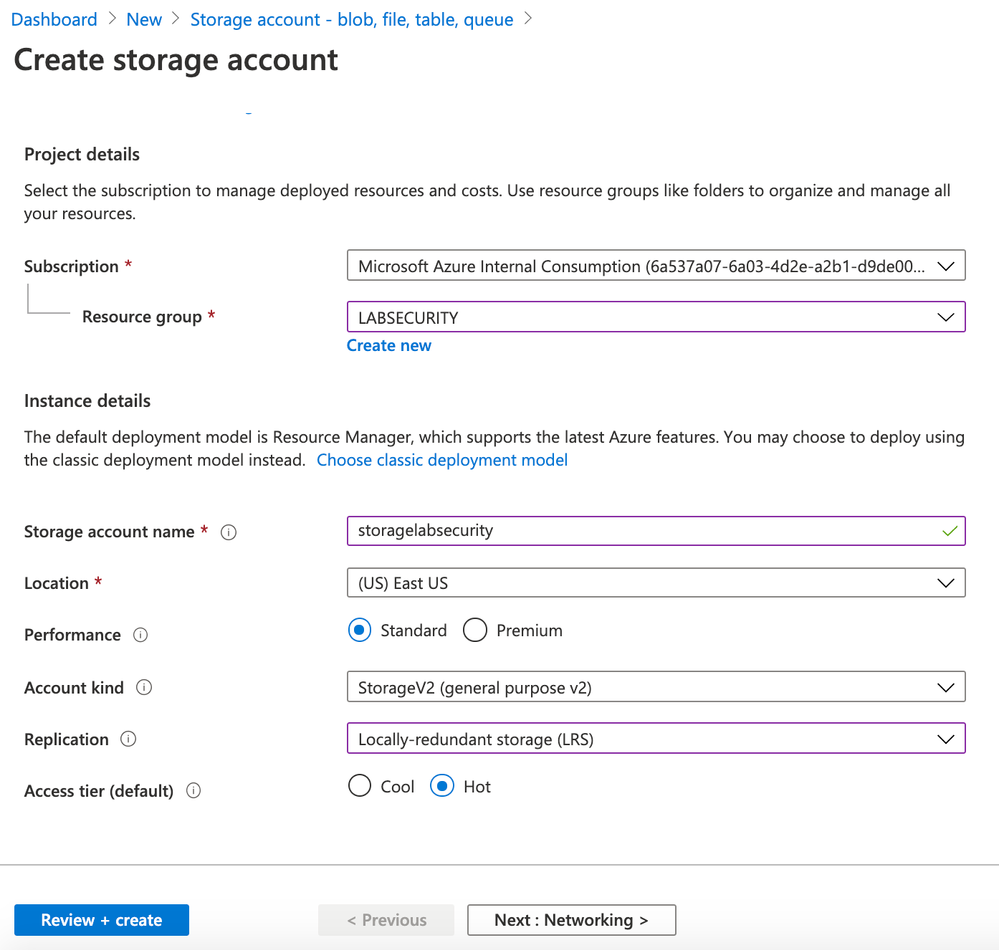
Task: Click Next : Networking button
Action: tap(571, 920)
